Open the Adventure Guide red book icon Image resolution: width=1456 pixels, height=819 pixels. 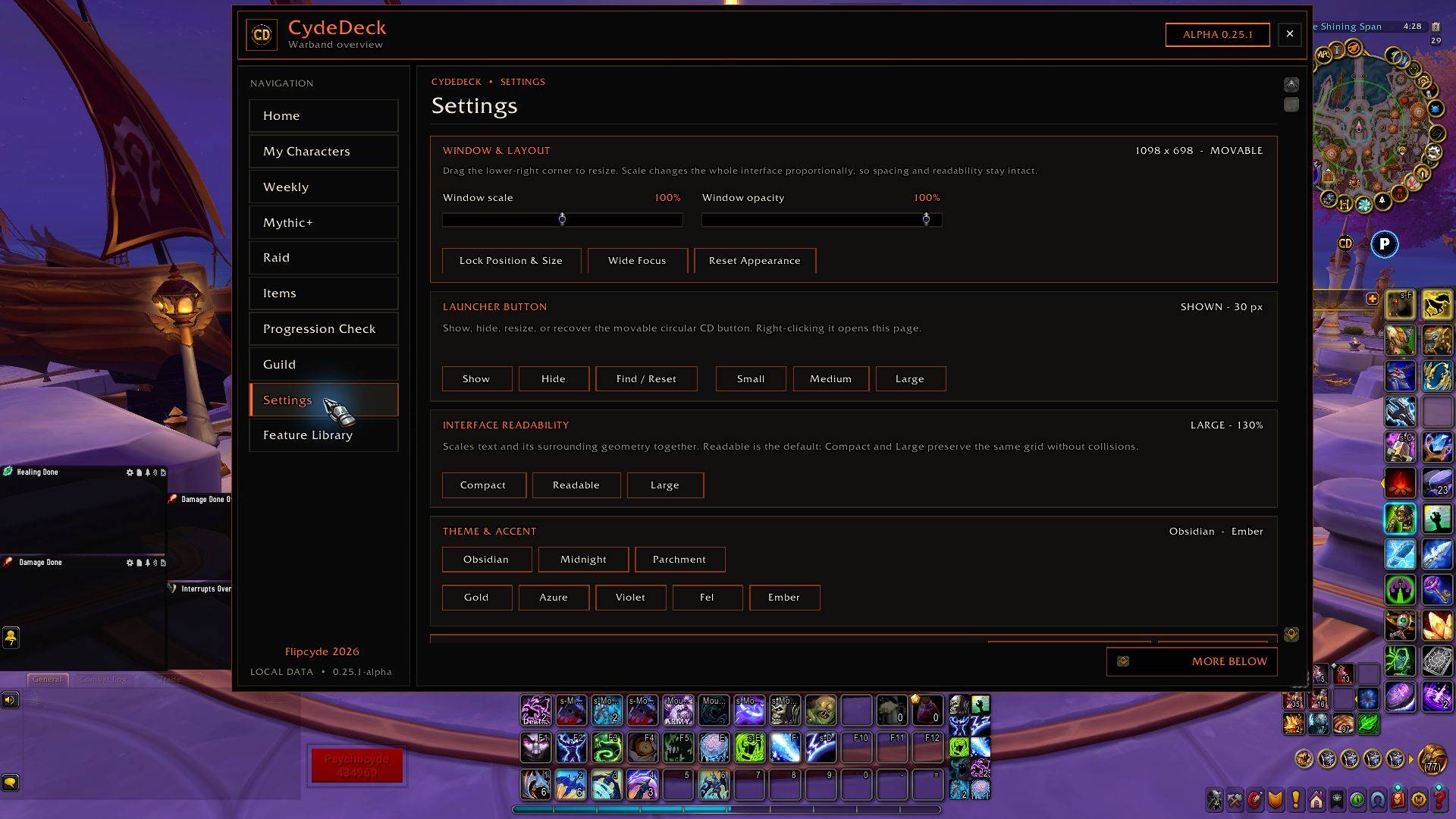(x=1398, y=799)
